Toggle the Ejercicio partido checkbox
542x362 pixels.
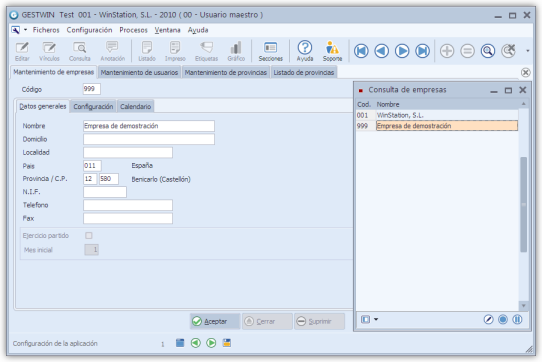click(x=89, y=235)
